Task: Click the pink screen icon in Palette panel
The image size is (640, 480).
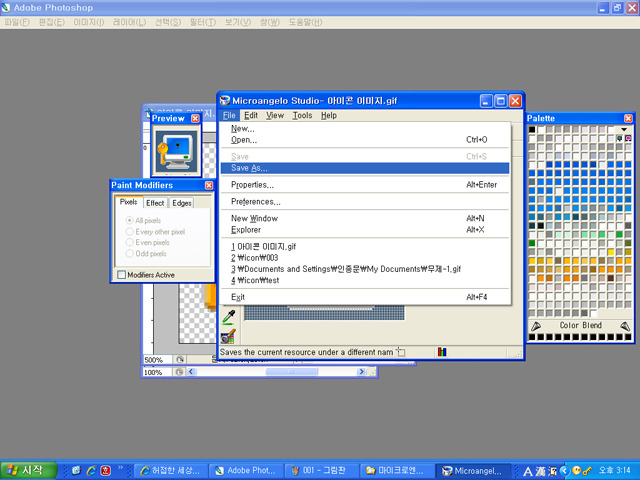Action: (628, 139)
